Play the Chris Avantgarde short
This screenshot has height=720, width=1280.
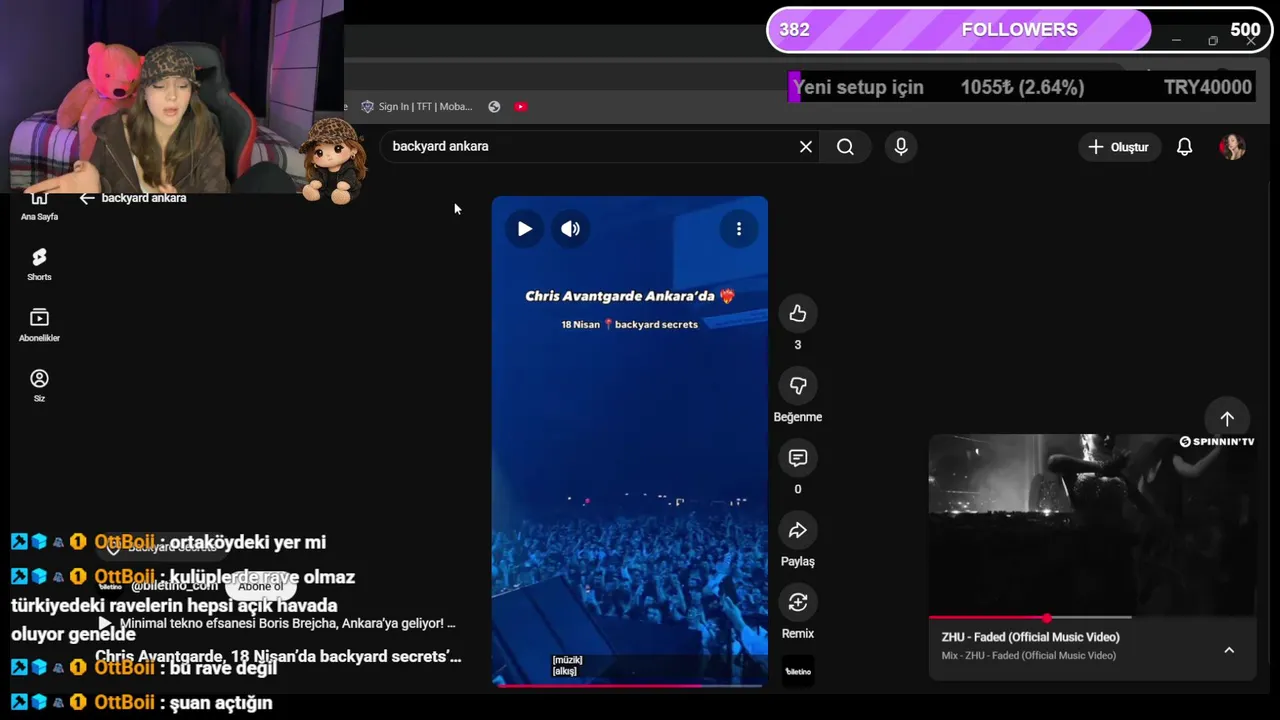point(524,229)
